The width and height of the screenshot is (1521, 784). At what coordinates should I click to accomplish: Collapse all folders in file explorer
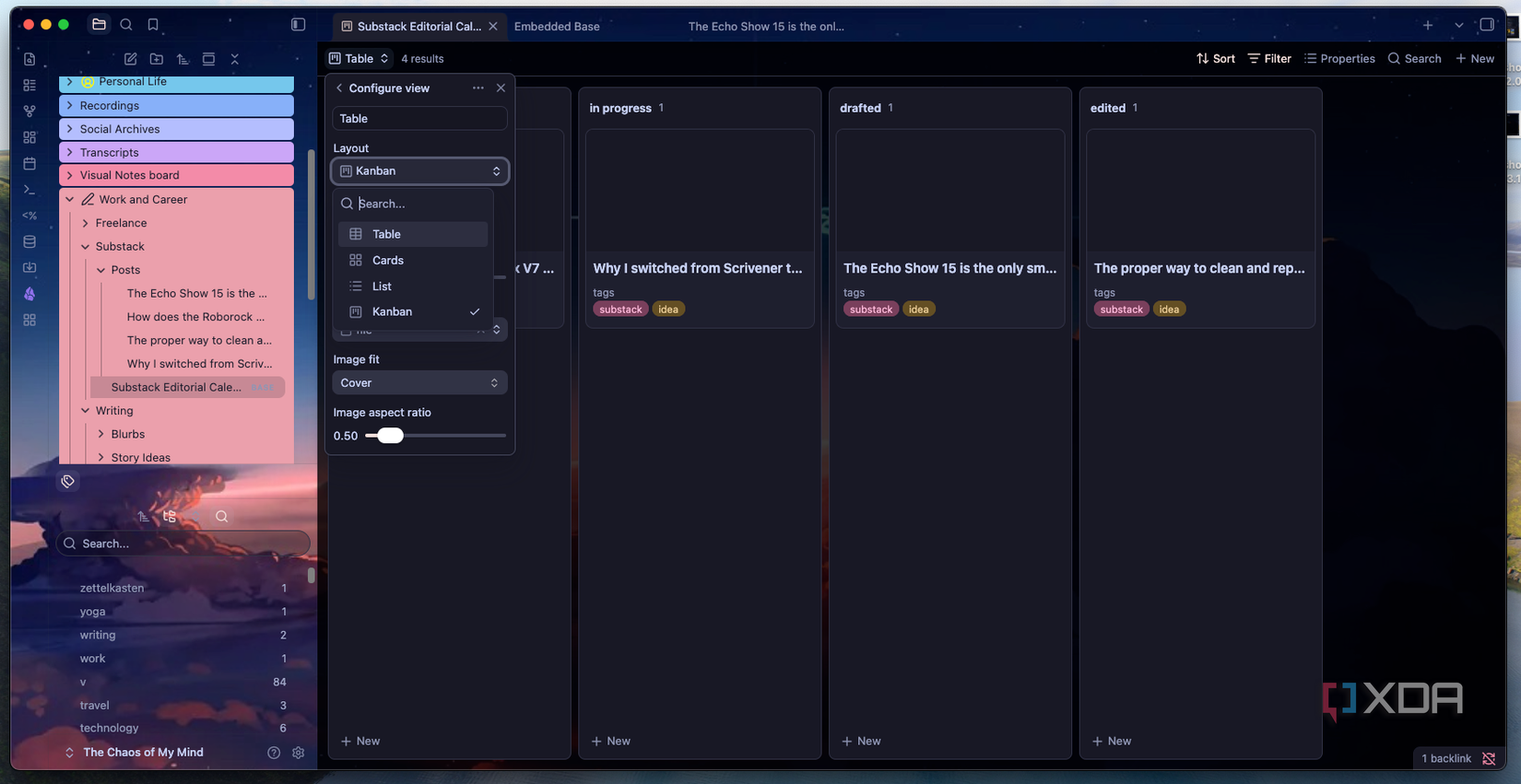pos(235,59)
